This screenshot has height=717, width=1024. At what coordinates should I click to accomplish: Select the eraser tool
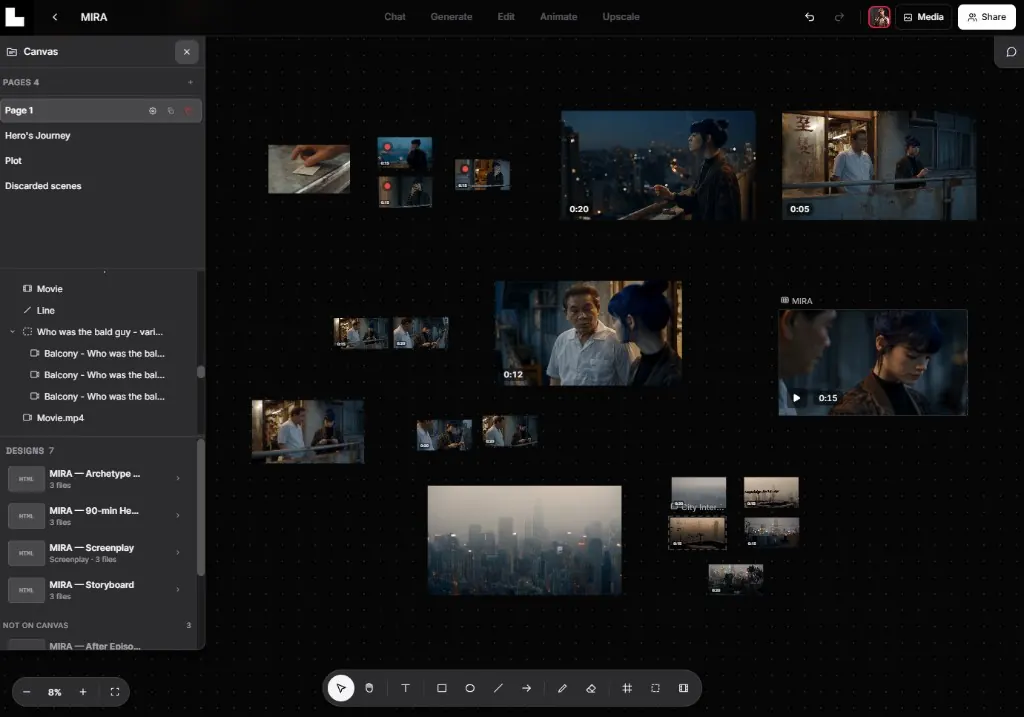pyautogui.click(x=591, y=688)
